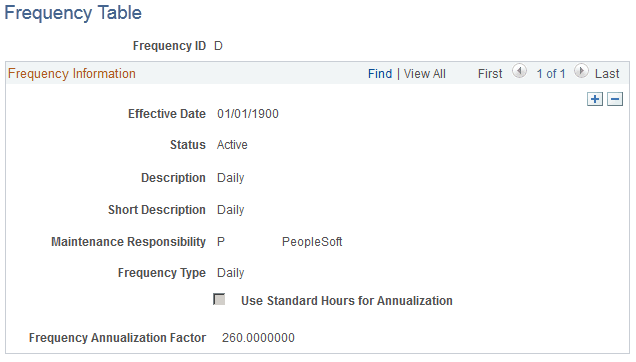This screenshot has width=636, height=362.
Task: Toggle Use Standard Hours for Annualization checkbox
Action: pos(219,300)
